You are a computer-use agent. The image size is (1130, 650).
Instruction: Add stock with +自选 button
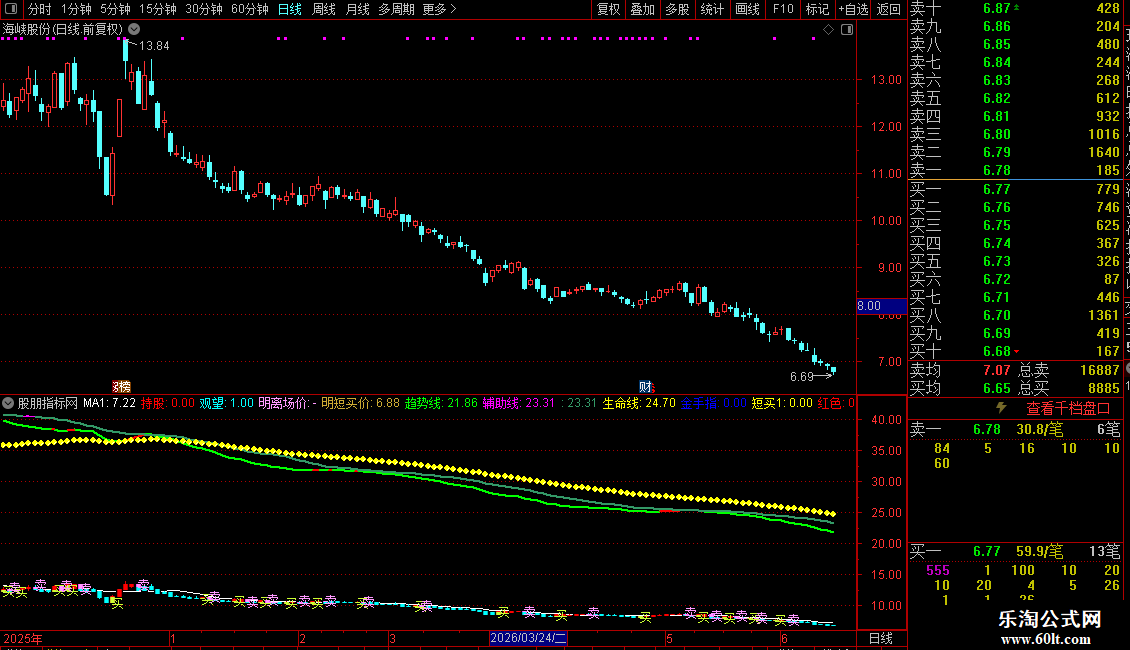(854, 9)
